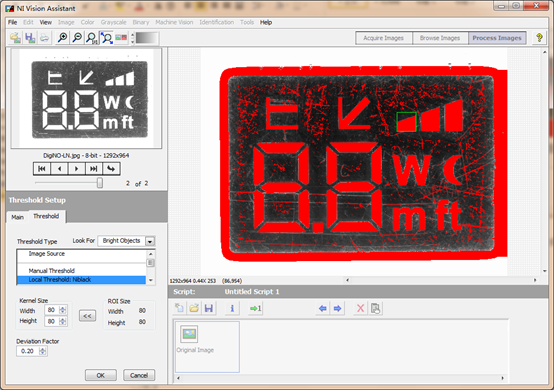Screen dimensions: 554x390
Task: Select Manual Threshold in the threshold type list
Action: 52,271
